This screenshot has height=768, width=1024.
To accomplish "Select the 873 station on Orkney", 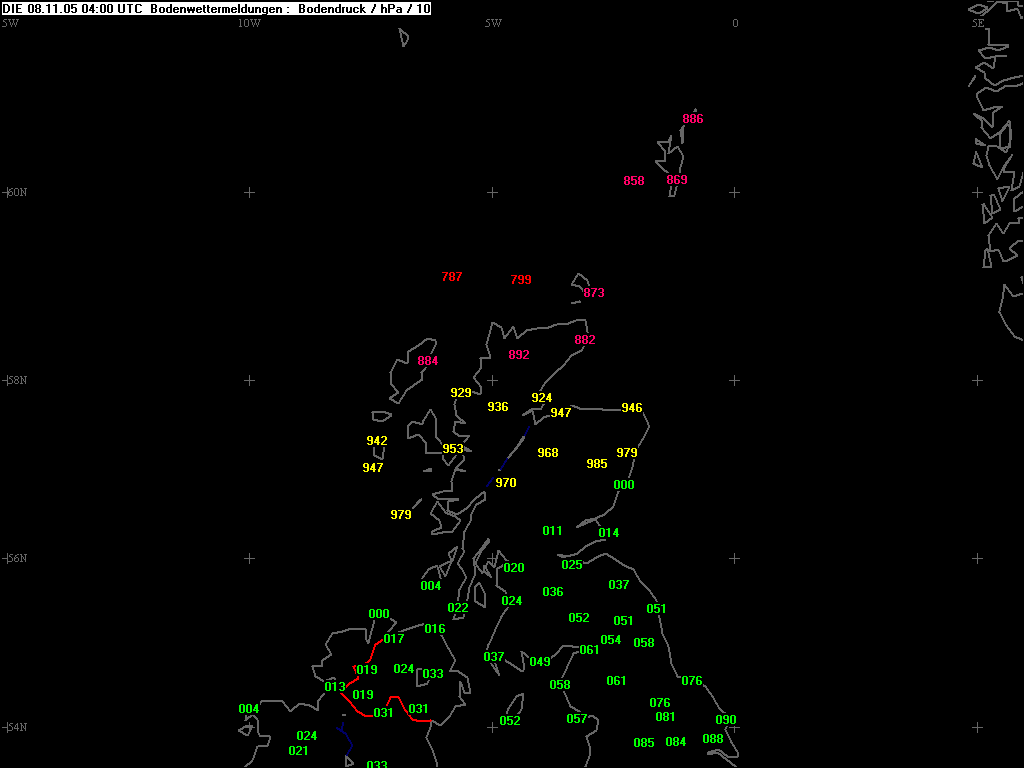I will click(594, 293).
